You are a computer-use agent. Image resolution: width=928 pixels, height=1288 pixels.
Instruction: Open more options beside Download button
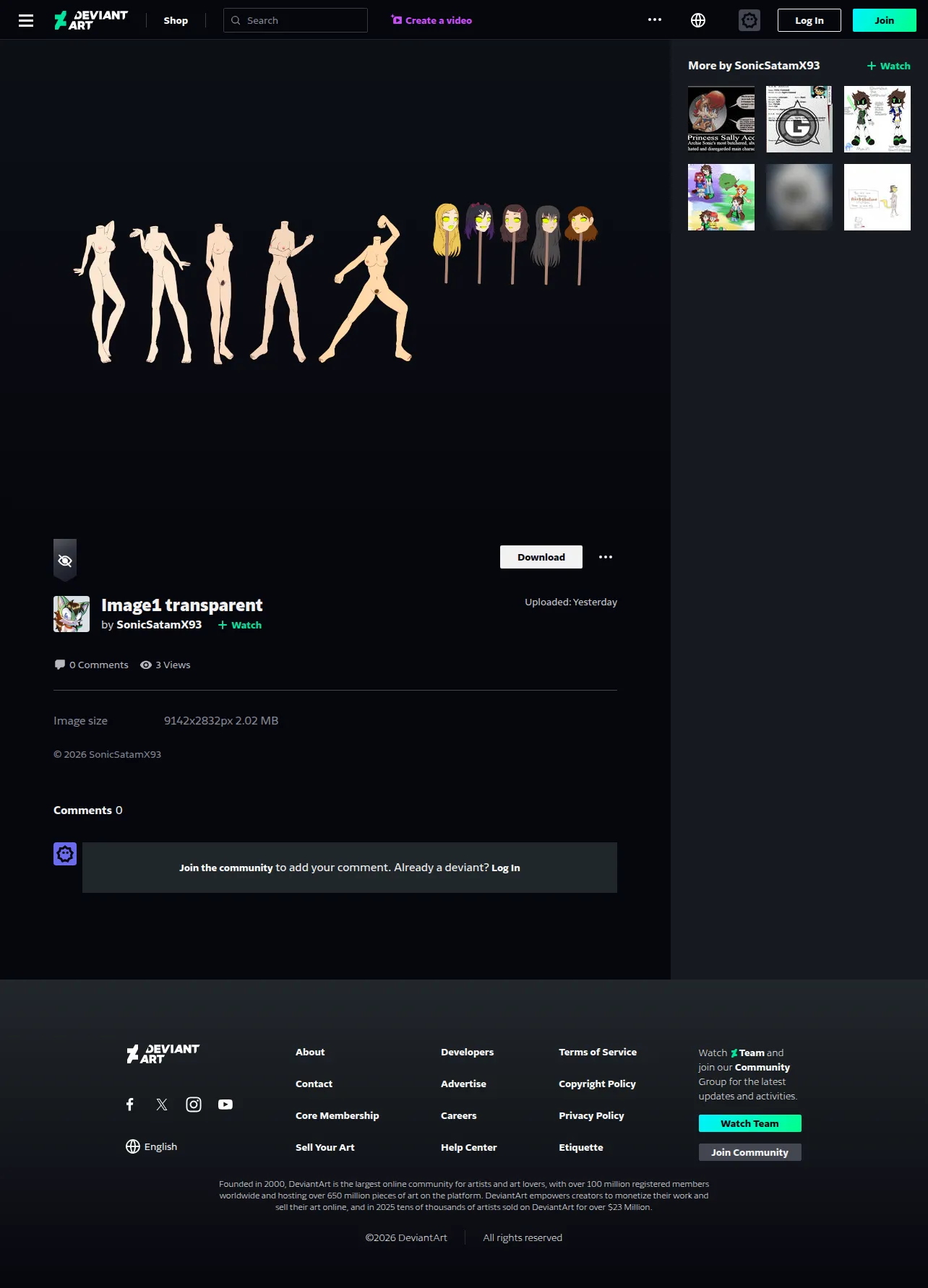pos(606,557)
